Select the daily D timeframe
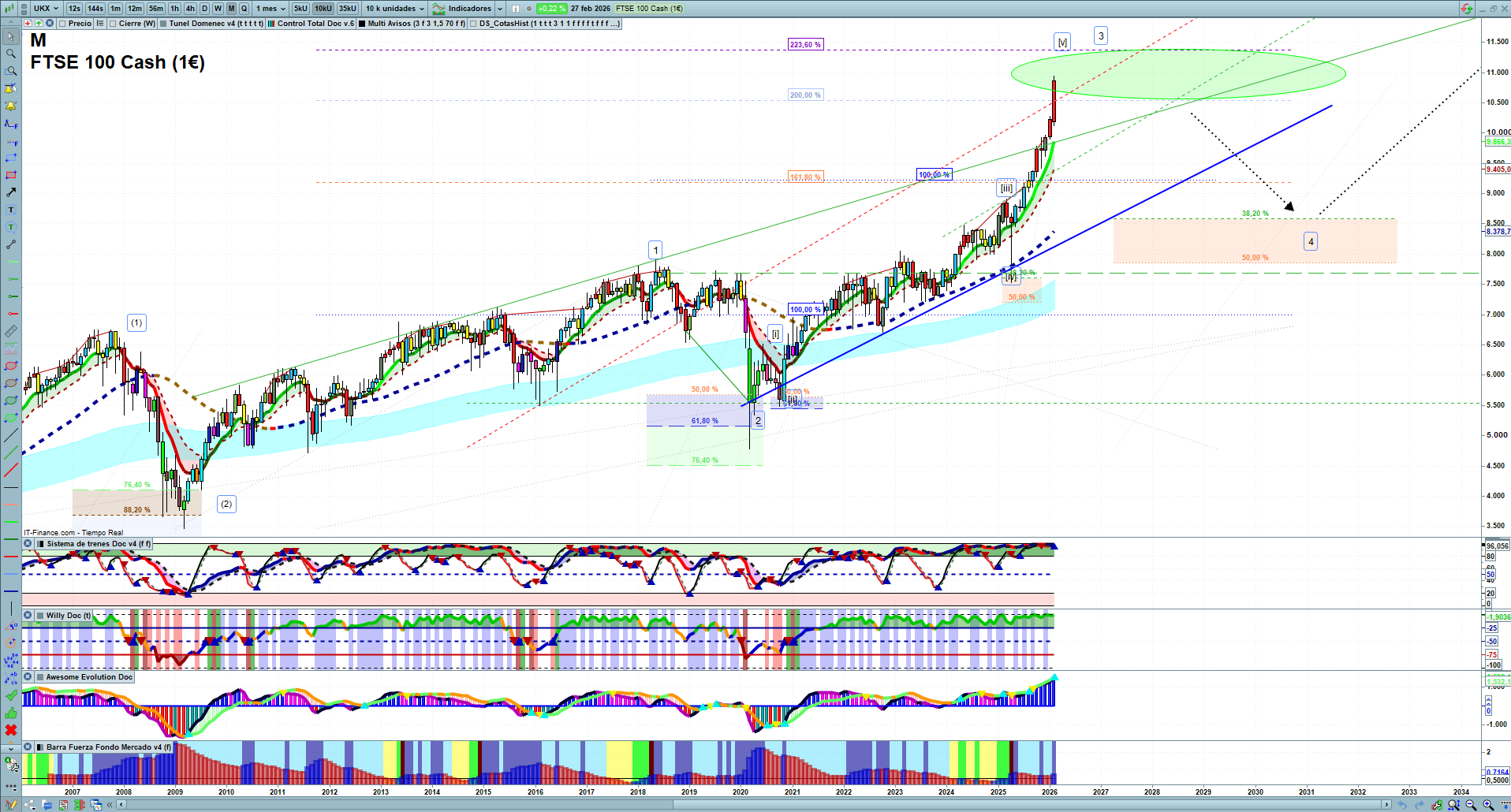 pos(204,9)
